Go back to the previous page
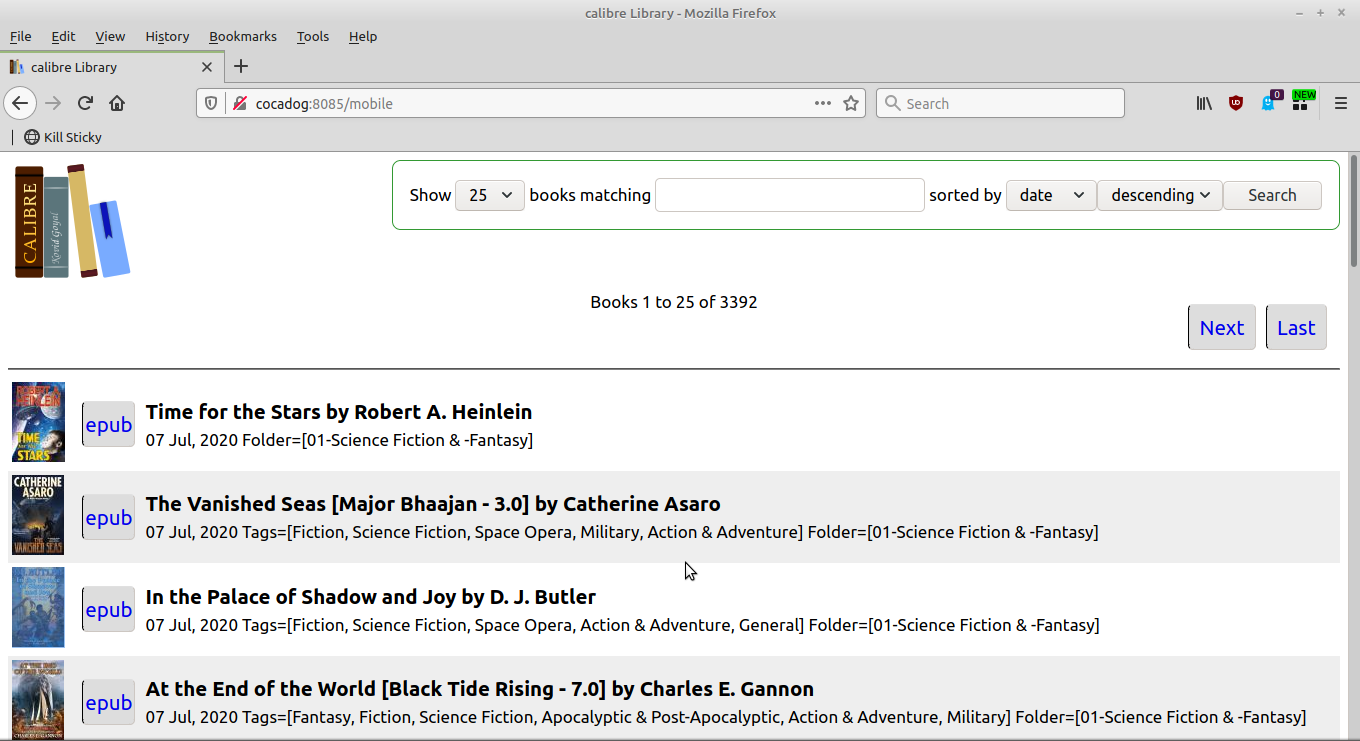 20,103
